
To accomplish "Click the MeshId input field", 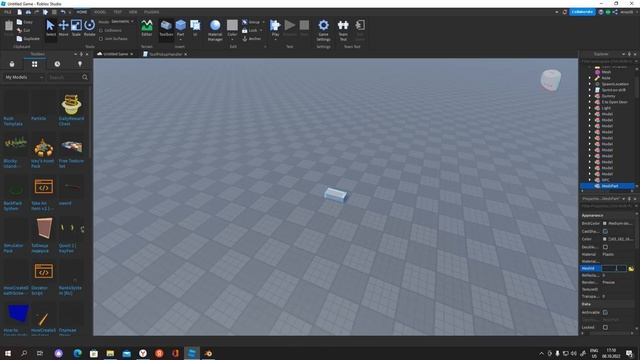I will click(614, 269).
